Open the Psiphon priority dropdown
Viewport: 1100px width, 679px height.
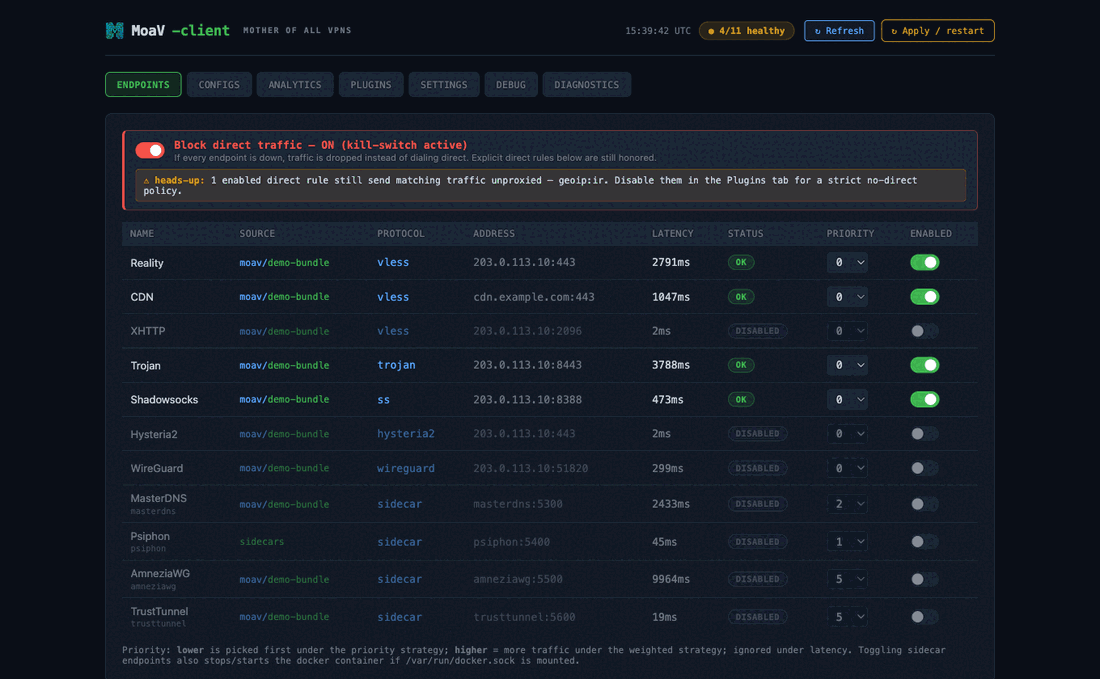point(847,542)
